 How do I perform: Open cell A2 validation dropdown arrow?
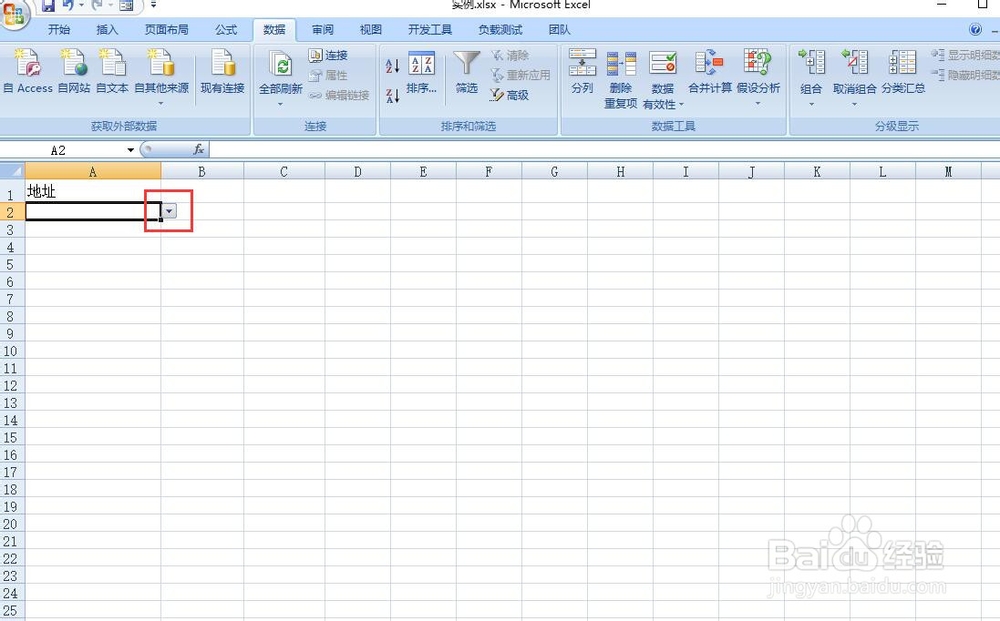tap(169, 211)
